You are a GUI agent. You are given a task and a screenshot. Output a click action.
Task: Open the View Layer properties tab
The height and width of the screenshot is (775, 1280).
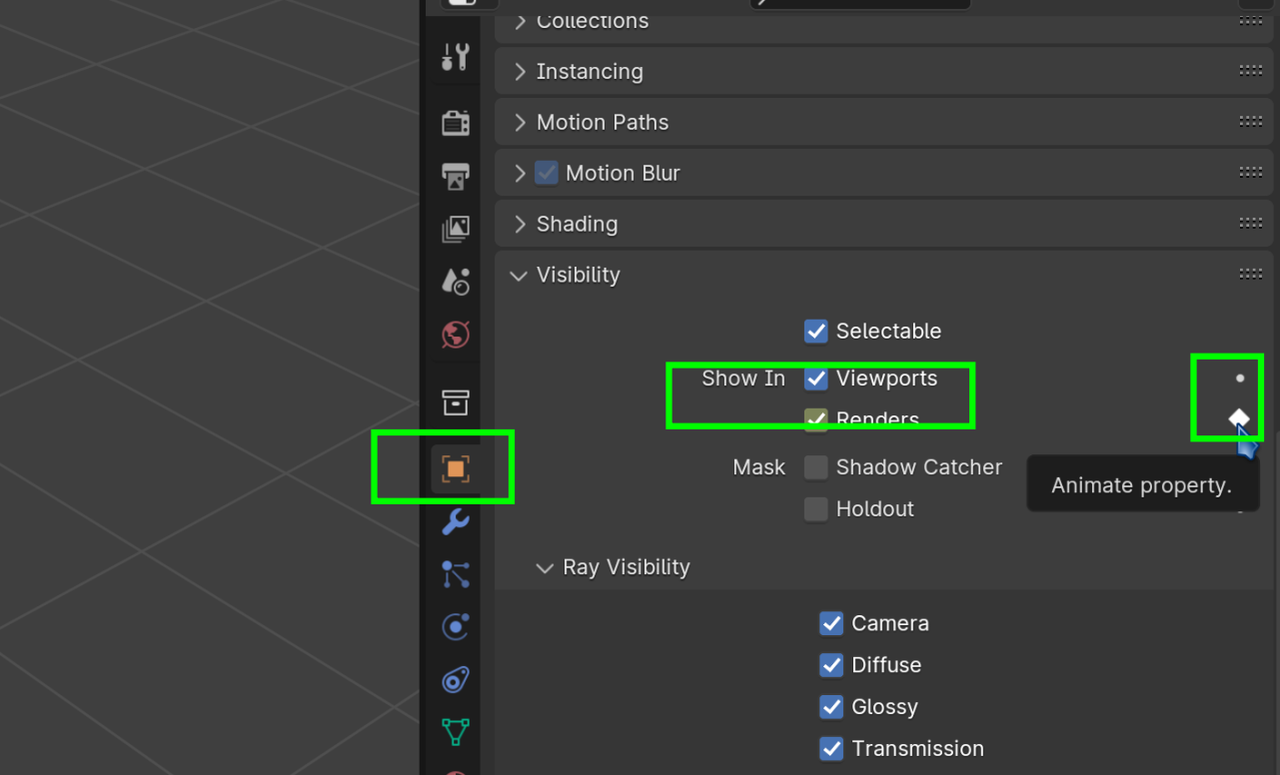[456, 229]
